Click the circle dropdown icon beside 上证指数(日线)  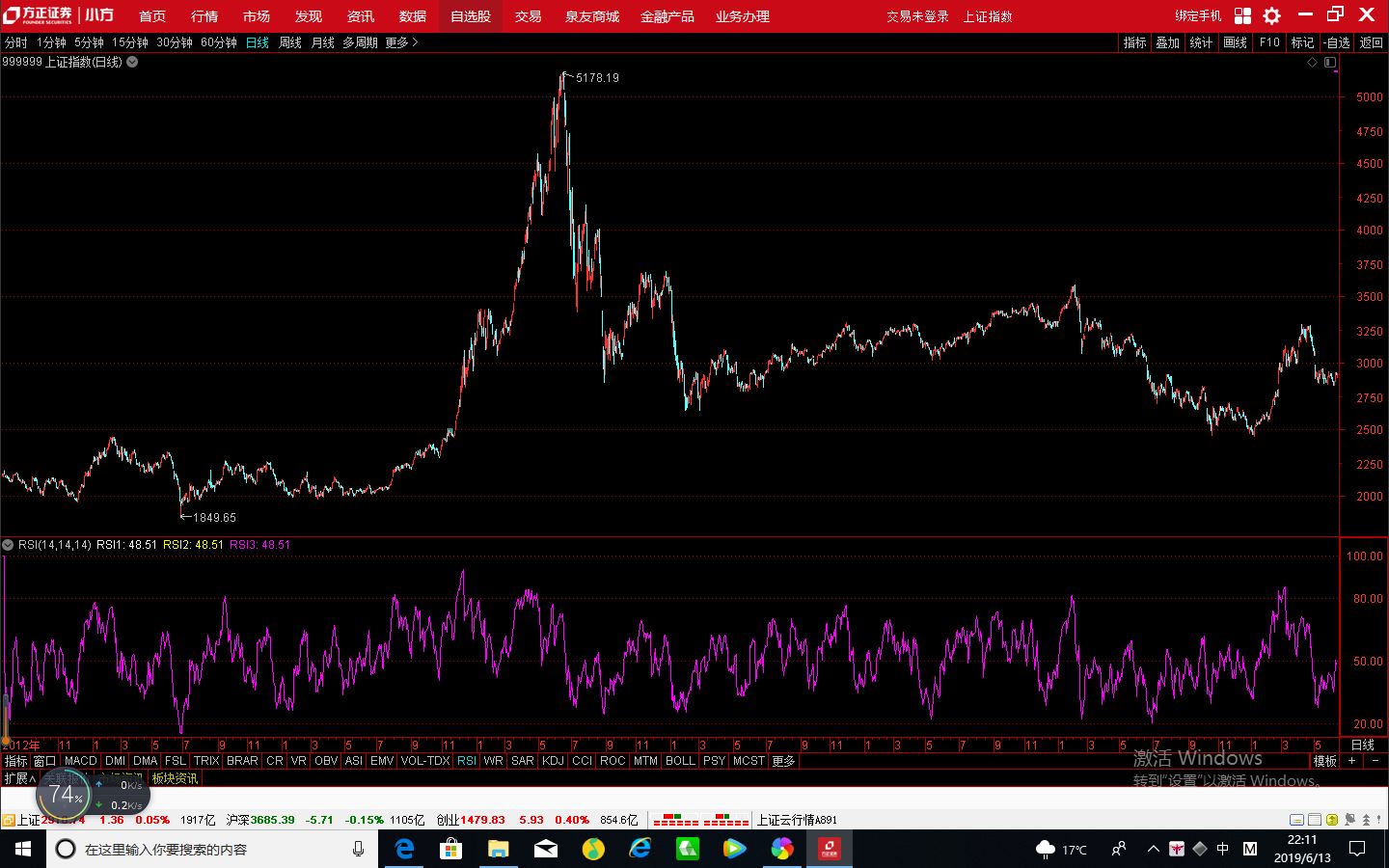click(x=132, y=62)
